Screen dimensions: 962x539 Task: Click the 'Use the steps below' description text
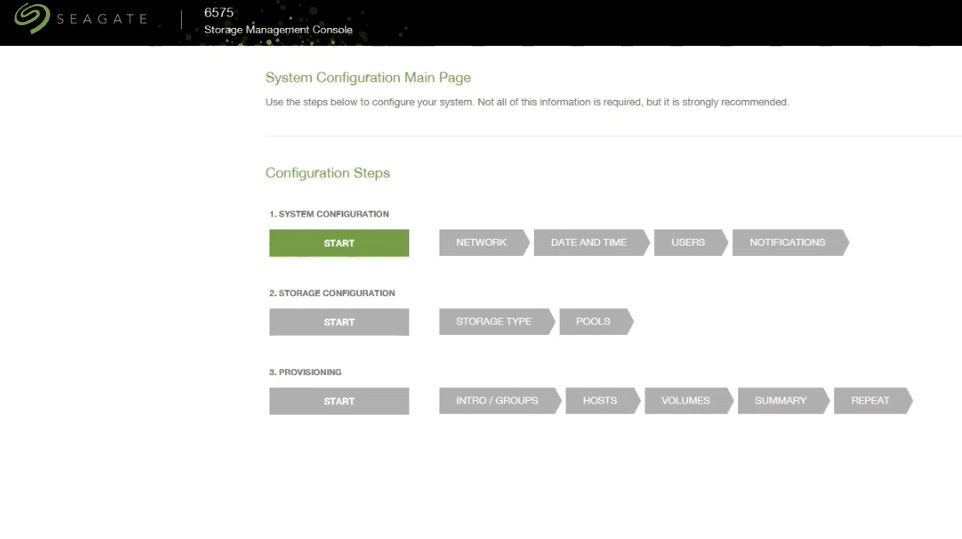(x=527, y=102)
